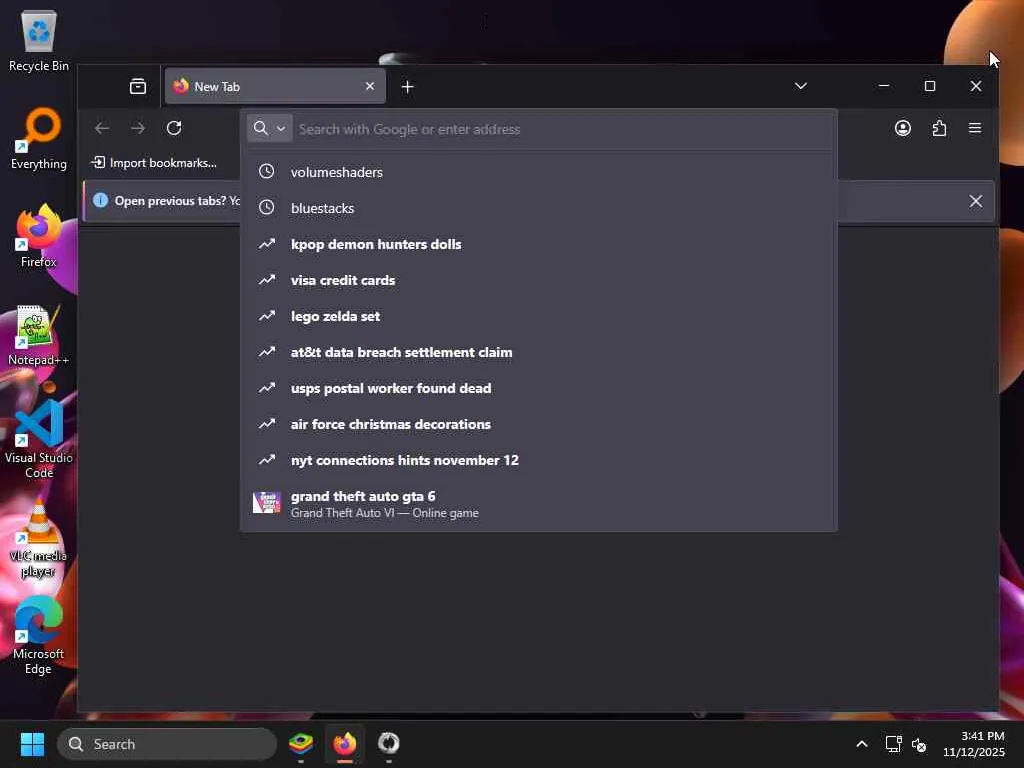Reload the current page
The height and width of the screenshot is (768, 1024).
[174, 128]
